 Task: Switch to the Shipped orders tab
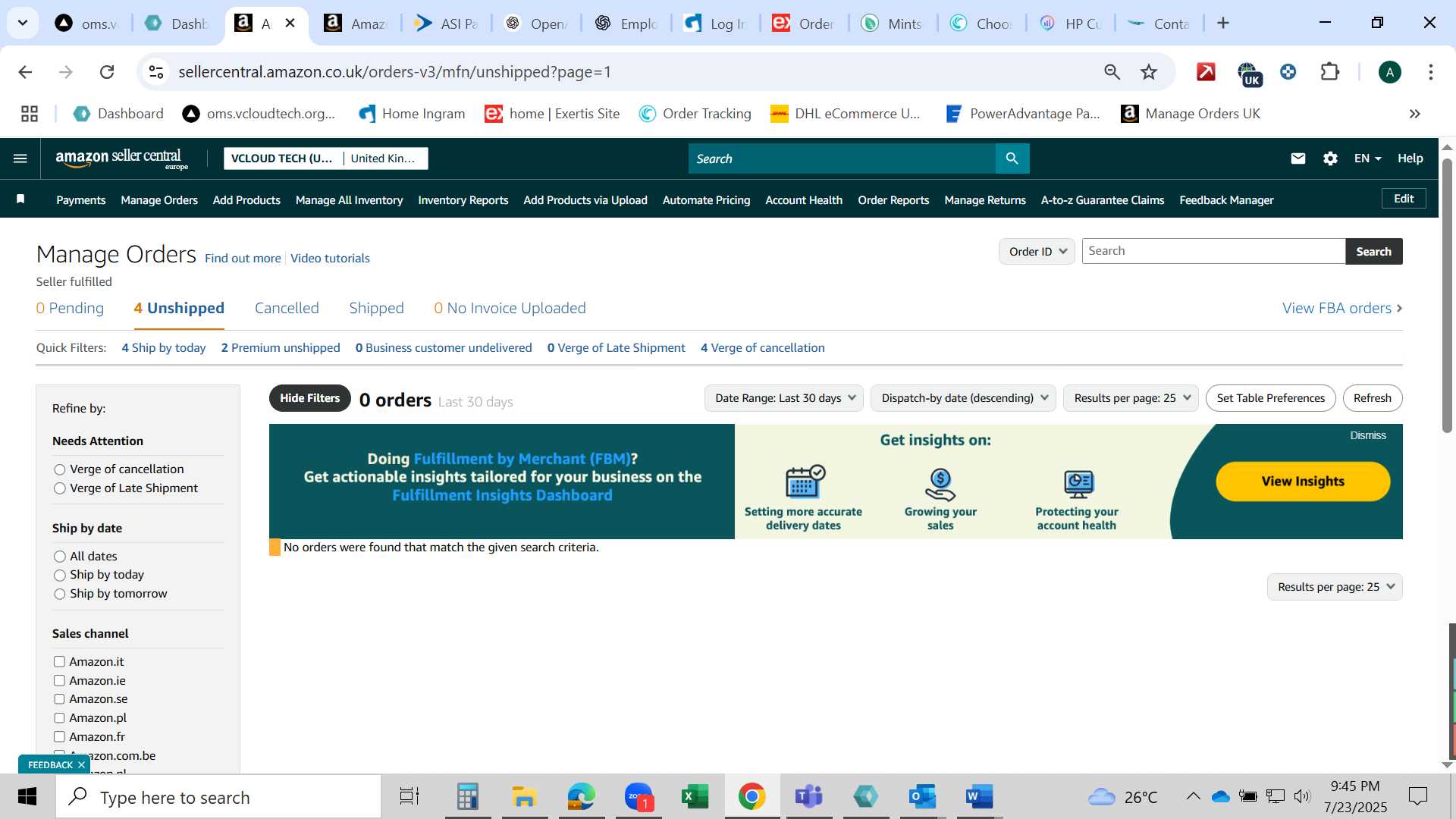(x=376, y=309)
